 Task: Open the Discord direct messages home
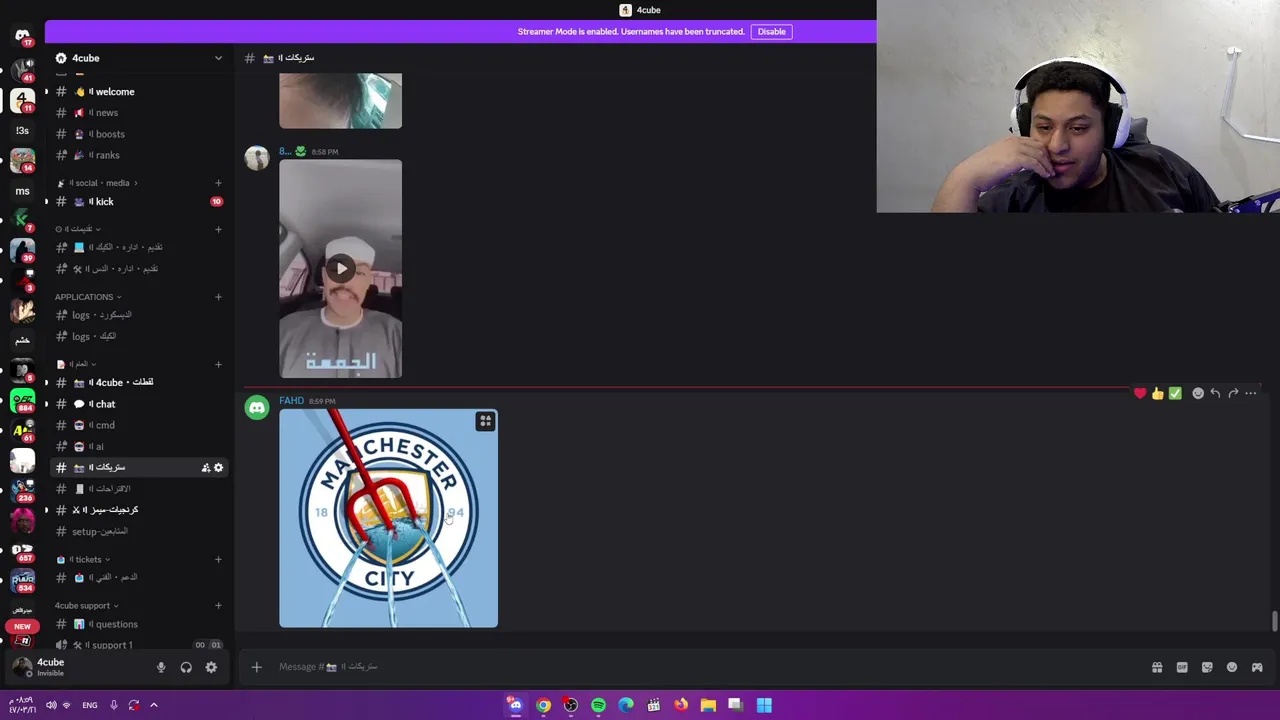click(22, 36)
